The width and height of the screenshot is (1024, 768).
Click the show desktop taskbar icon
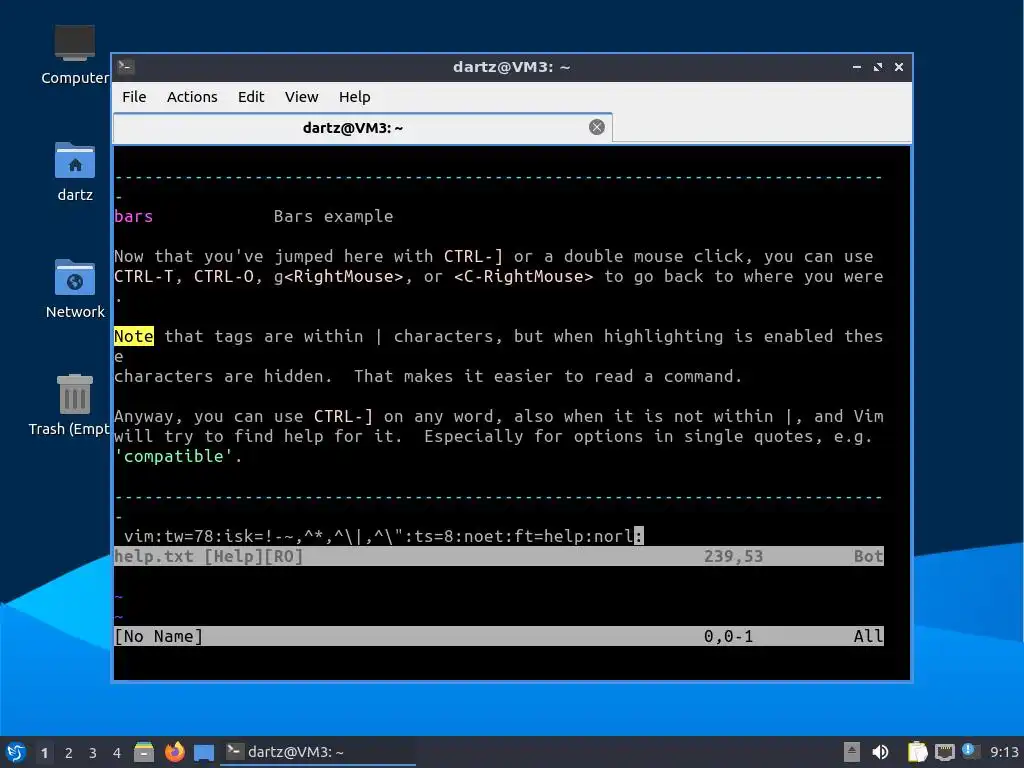204,752
